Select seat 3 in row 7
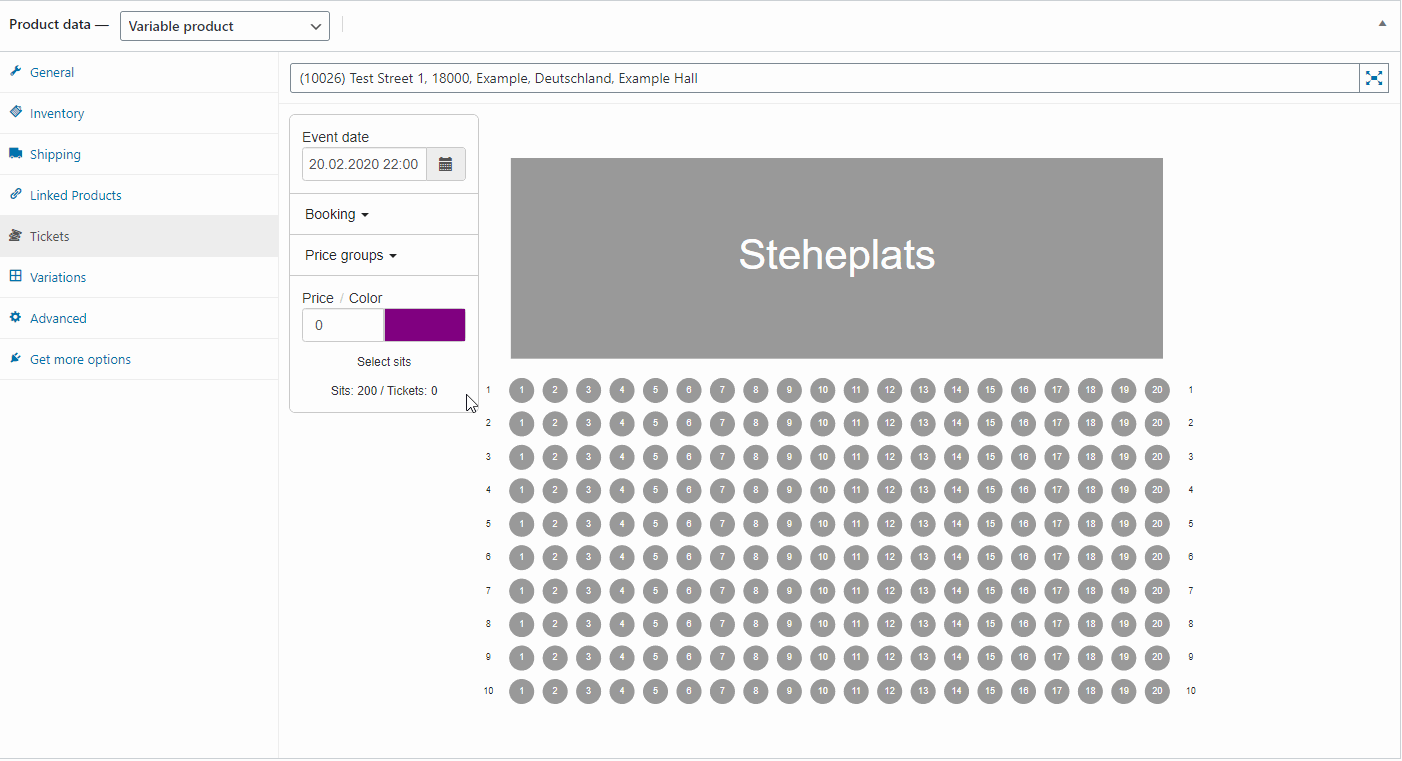Viewport: 1402px width, 761px height. (588, 591)
